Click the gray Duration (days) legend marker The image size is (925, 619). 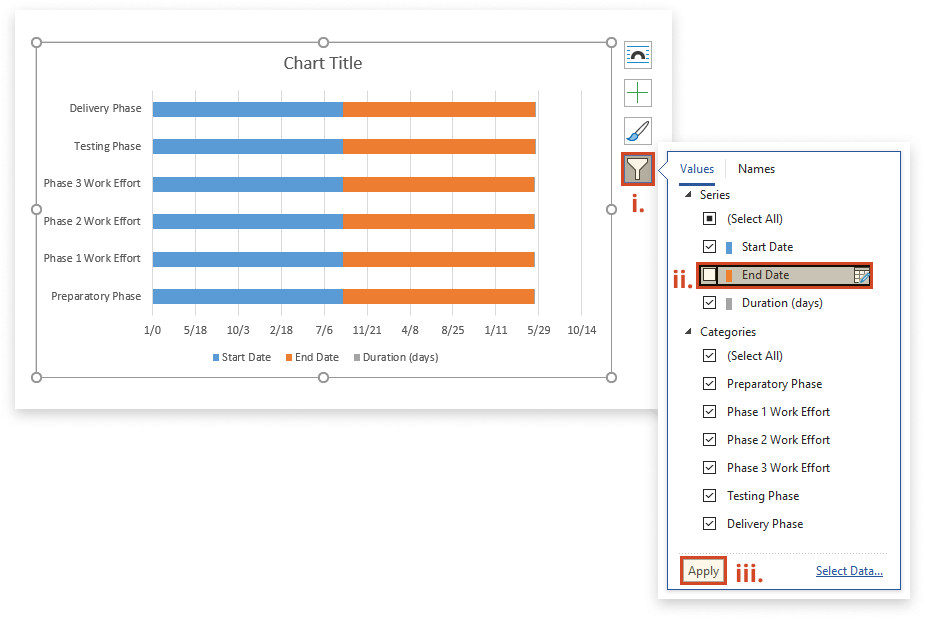(357, 357)
